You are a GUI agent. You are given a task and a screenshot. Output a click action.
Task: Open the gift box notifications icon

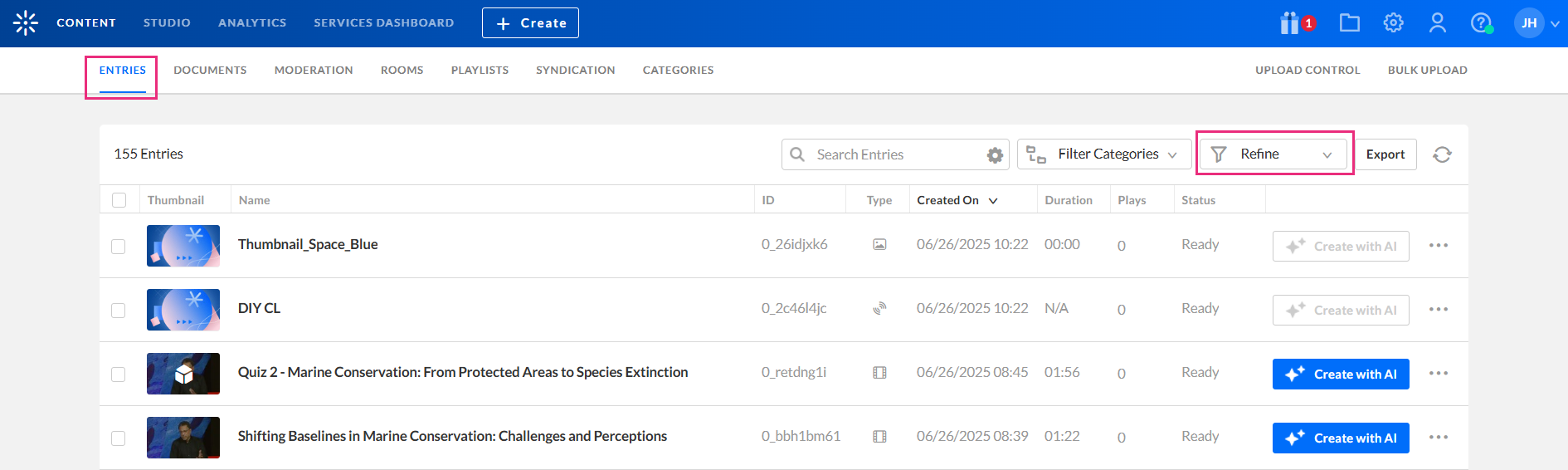point(1290,23)
